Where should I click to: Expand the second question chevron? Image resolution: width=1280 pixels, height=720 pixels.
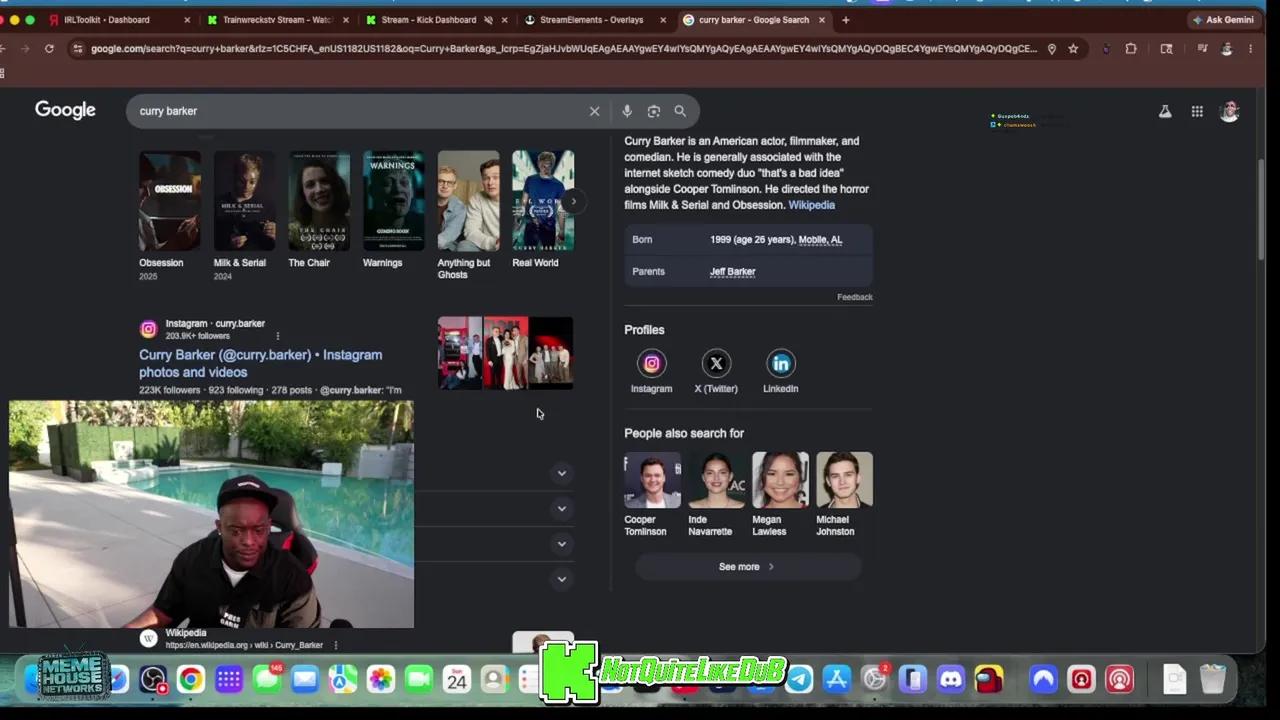(x=562, y=508)
